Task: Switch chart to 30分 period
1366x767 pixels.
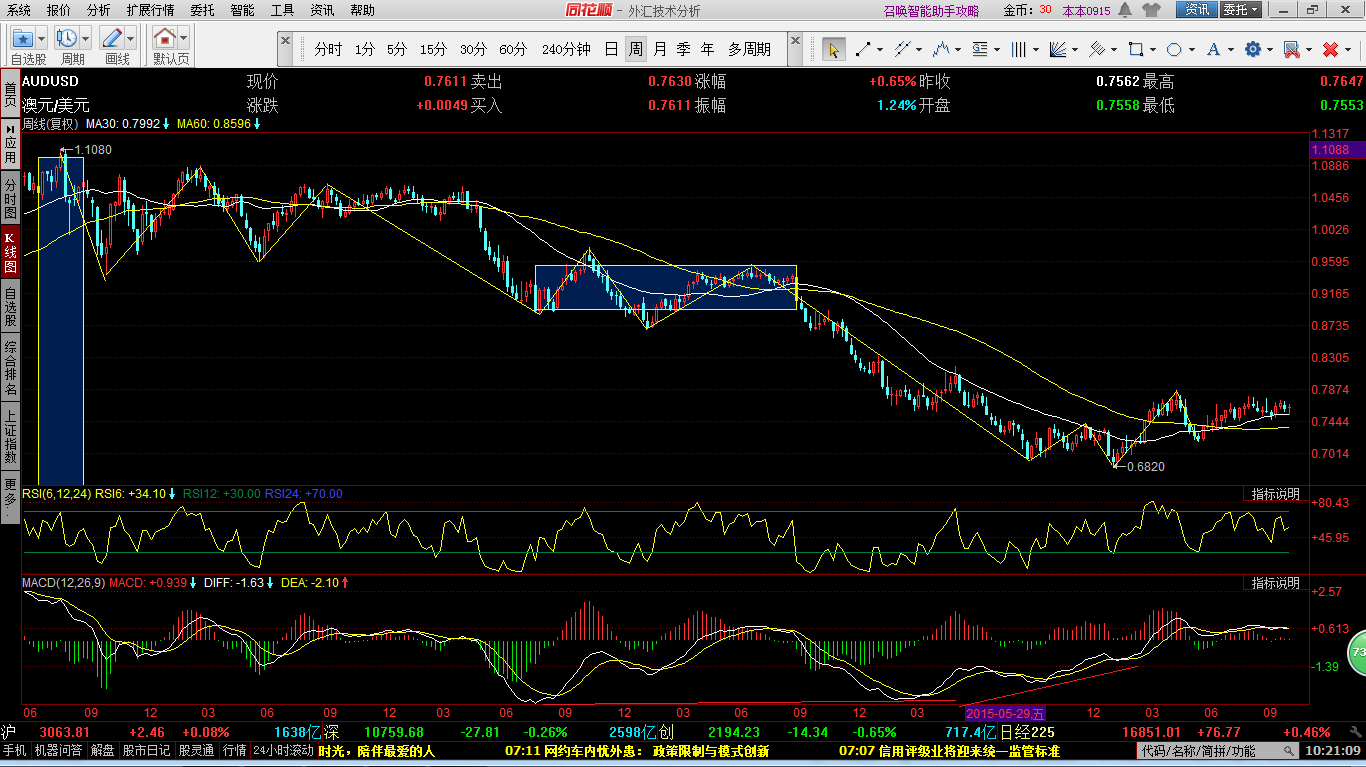Action: (474, 49)
